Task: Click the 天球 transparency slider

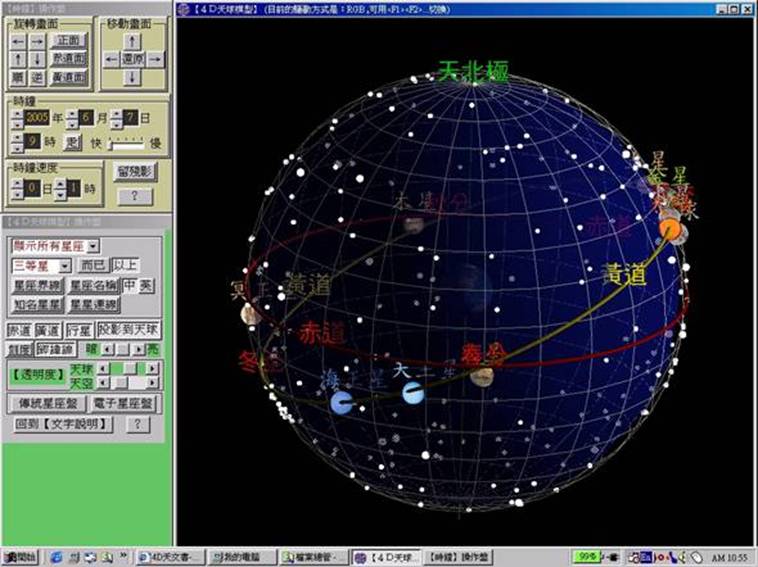Action: pyautogui.click(x=128, y=369)
